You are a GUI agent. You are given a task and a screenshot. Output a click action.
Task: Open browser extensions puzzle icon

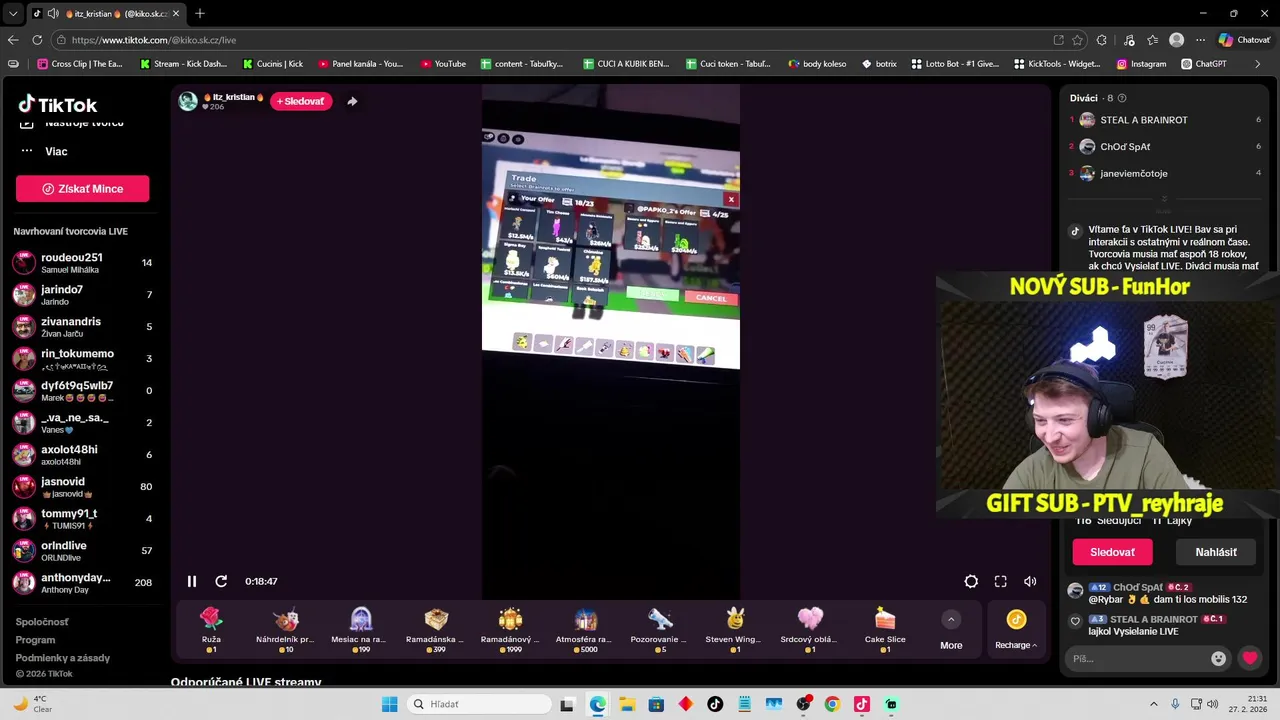pos(1102,40)
